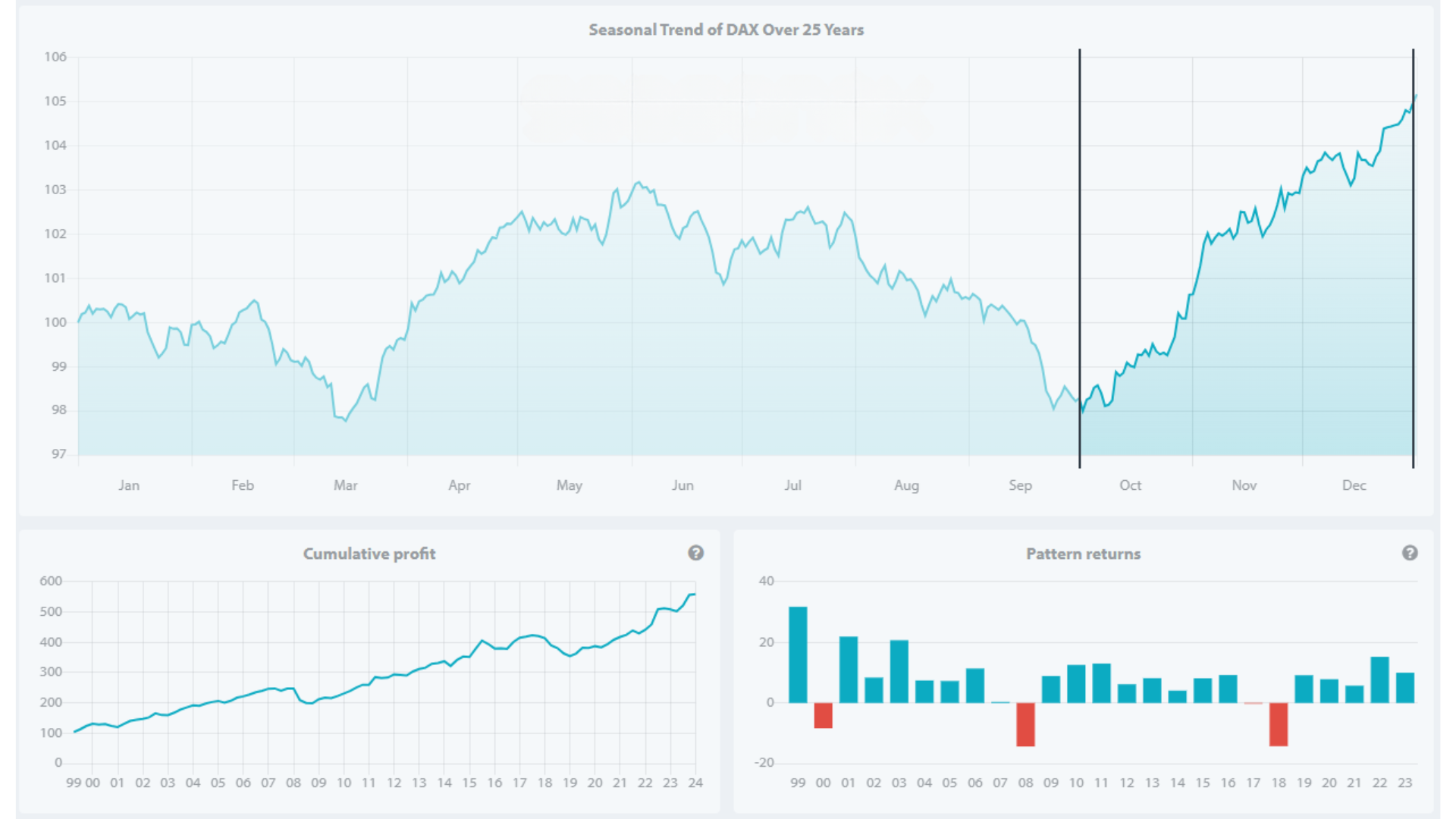Click the red 00 negative bar

[823, 715]
